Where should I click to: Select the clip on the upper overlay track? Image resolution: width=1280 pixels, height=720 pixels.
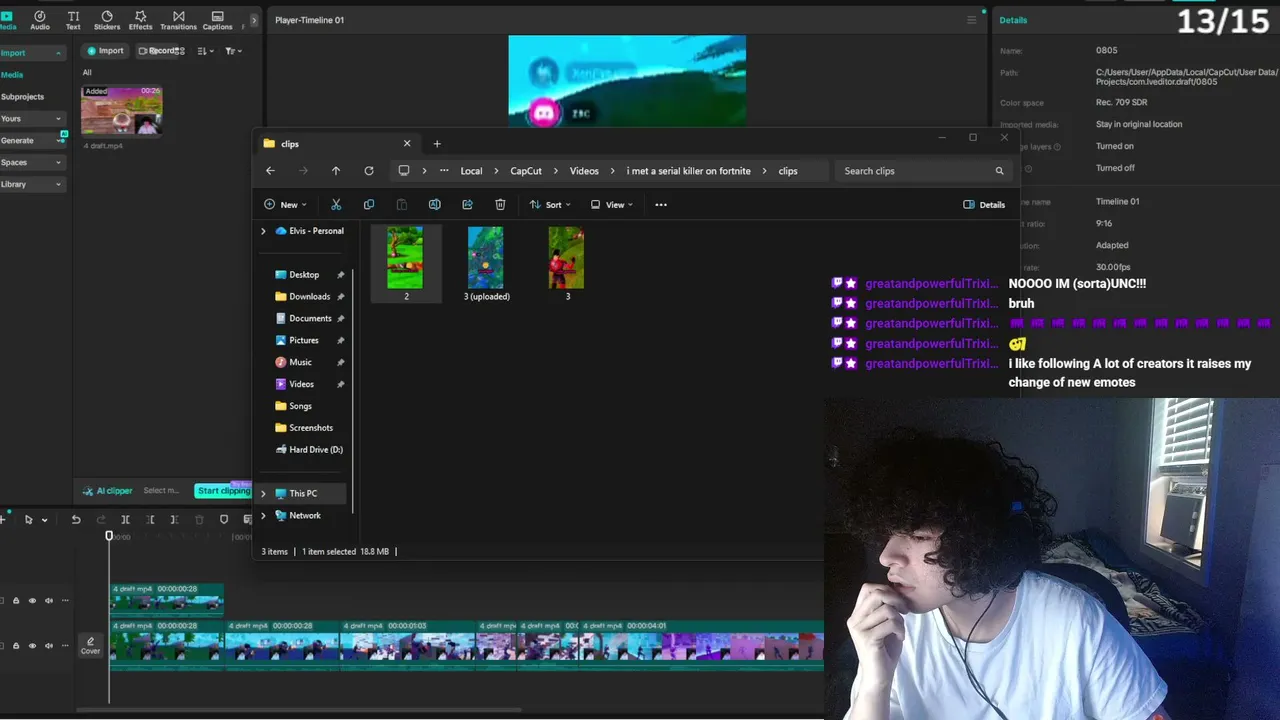point(166,599)
